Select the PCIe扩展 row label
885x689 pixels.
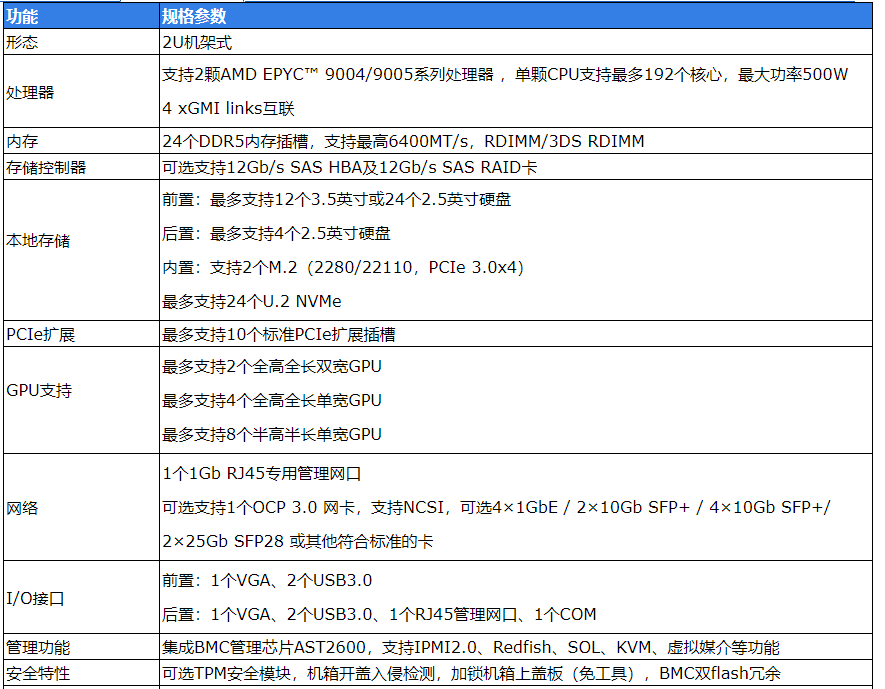click(x=41, y=334)
